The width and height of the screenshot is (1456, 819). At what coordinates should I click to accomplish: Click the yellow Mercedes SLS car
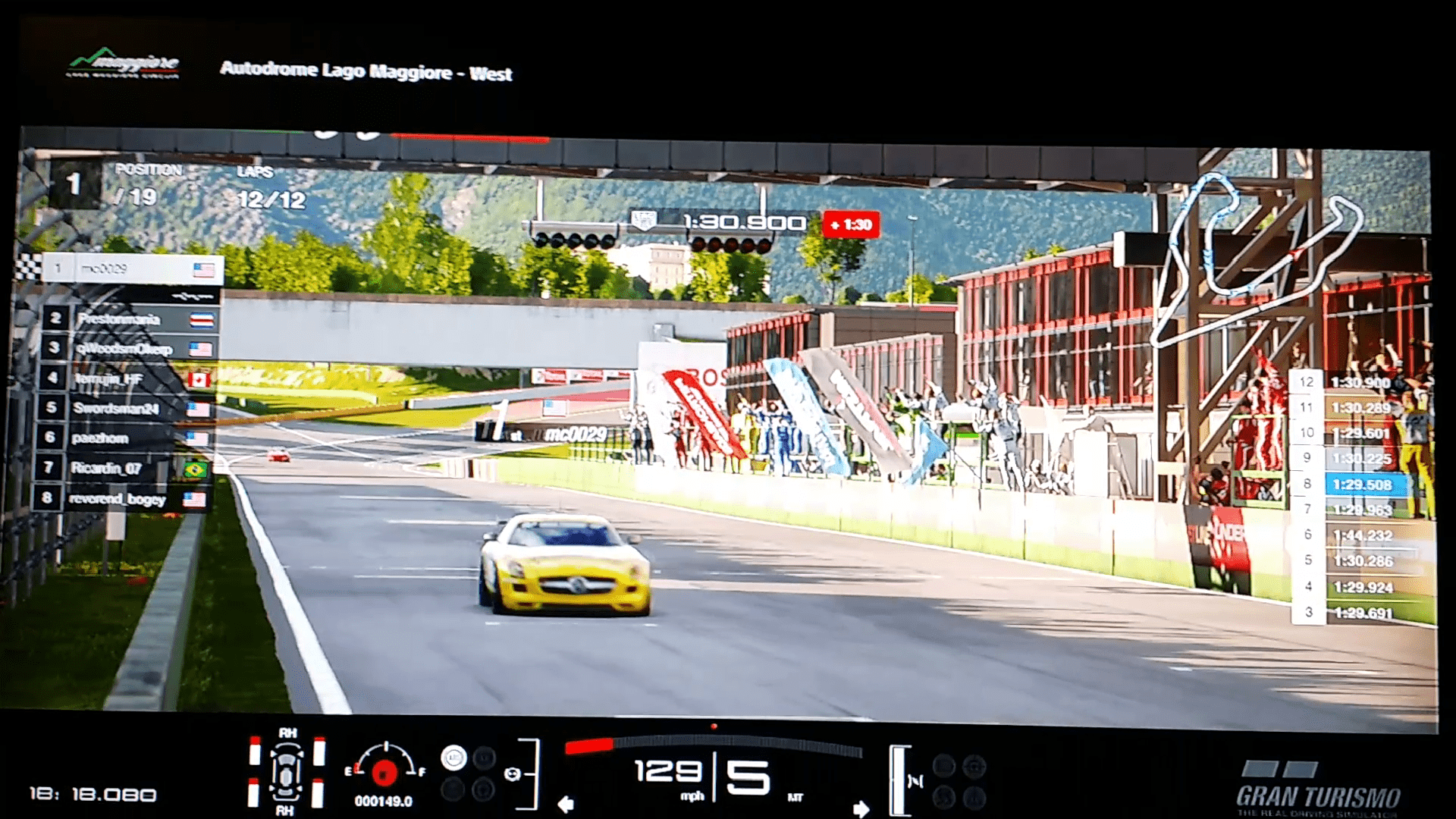pos(564,564)
